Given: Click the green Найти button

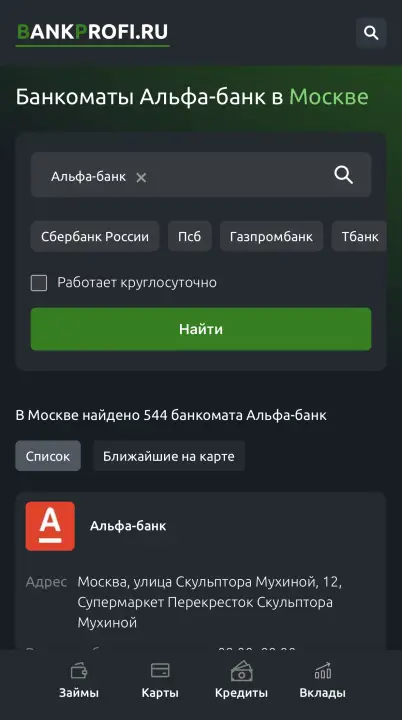Looking at the screenshot, I should point(201,329).
